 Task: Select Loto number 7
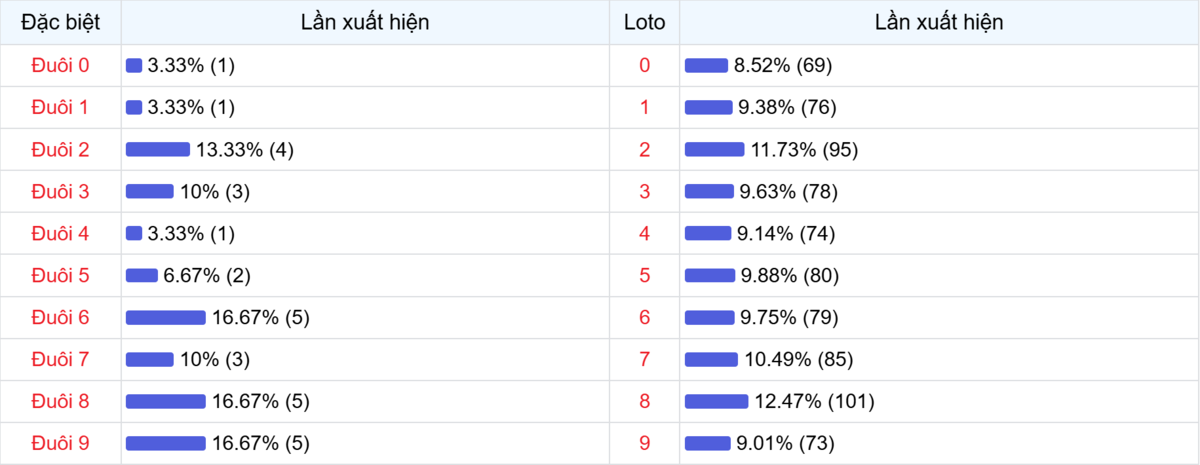[x=644, y=360]
